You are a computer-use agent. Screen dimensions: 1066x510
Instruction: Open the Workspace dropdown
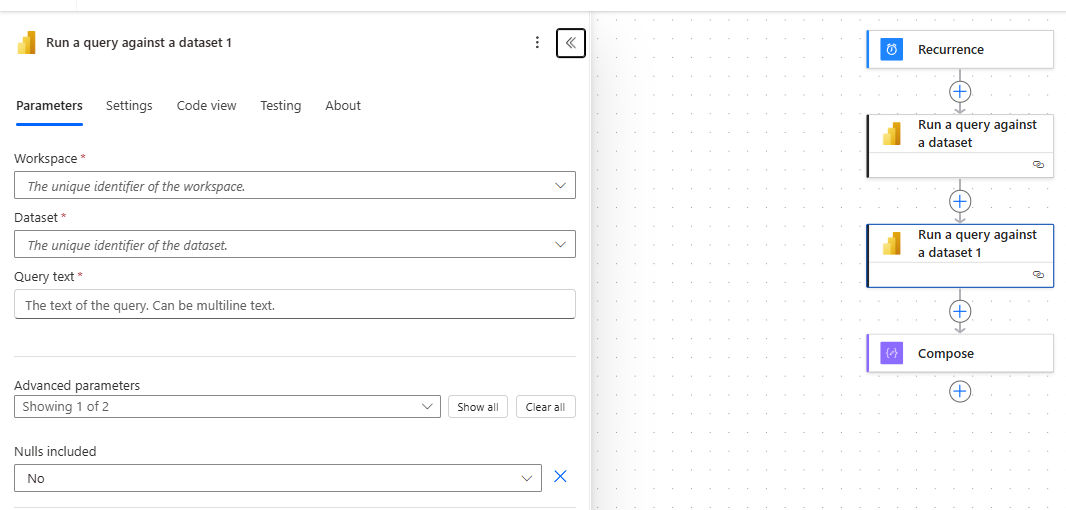coord(295,186)
